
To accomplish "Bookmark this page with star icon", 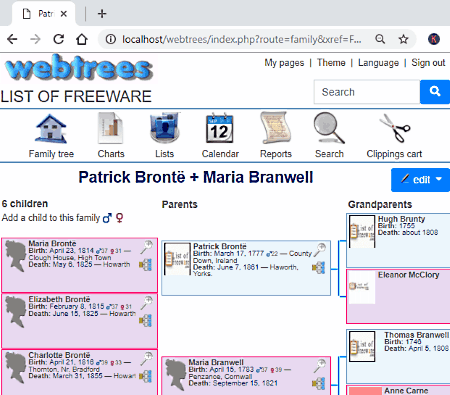I will pyautogui.click(x=403, y=39).
